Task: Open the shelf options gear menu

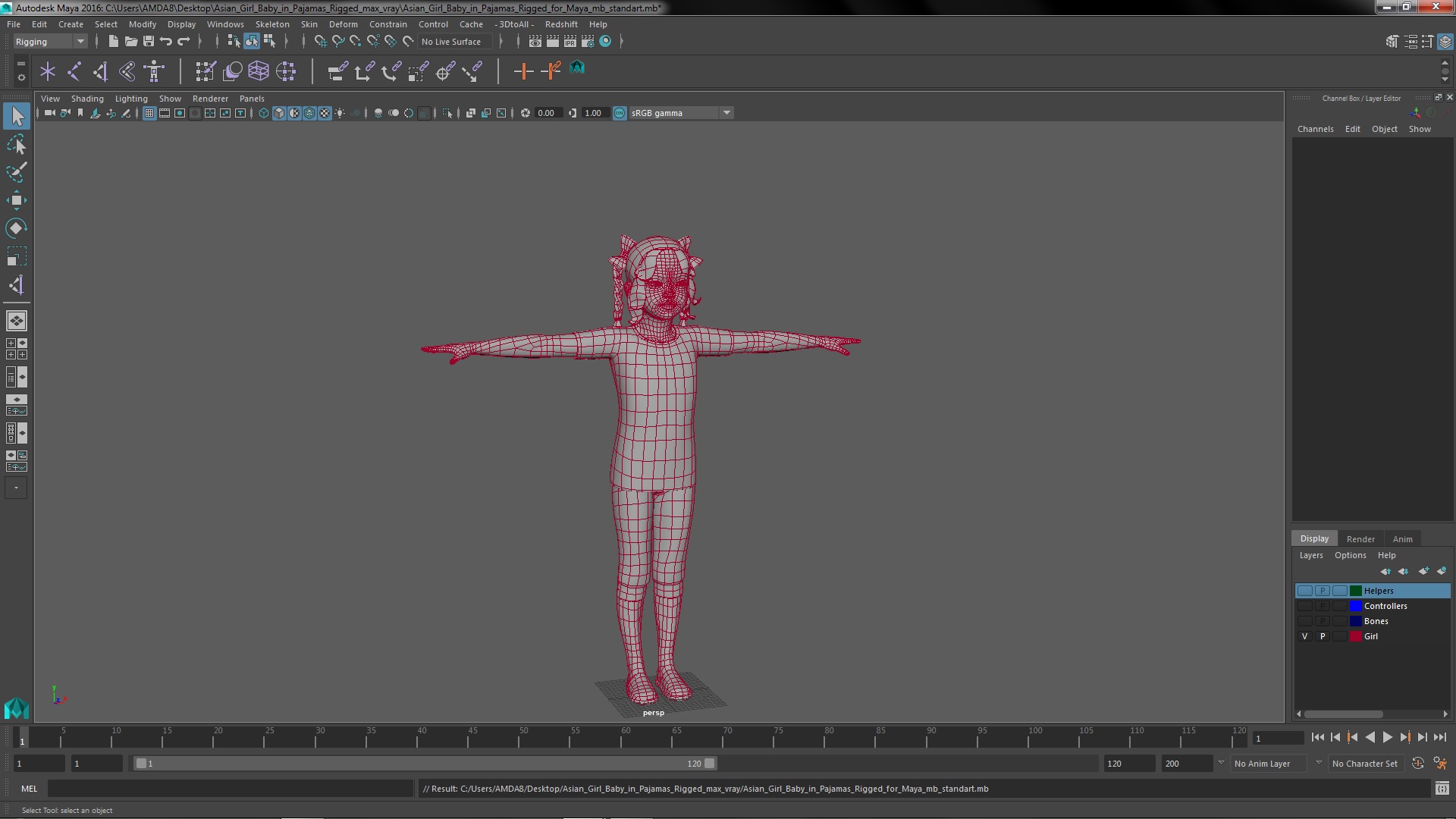Action: tap(20, 77)
